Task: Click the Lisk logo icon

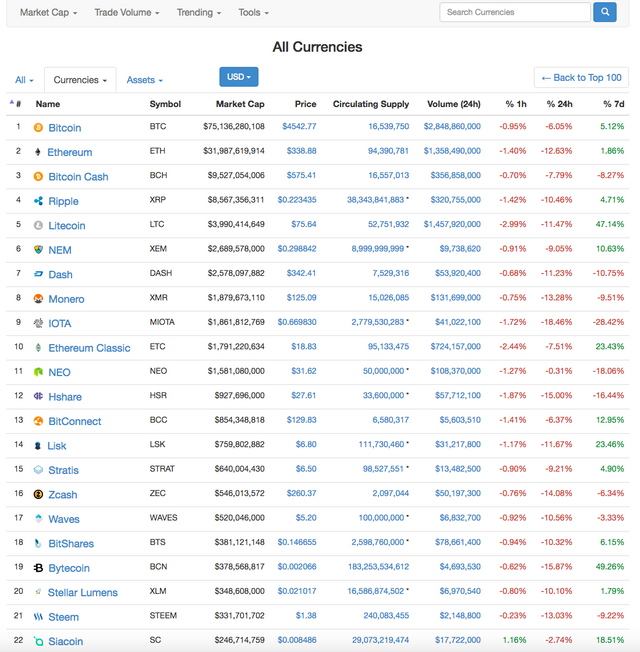Action: tap(38, 446)
